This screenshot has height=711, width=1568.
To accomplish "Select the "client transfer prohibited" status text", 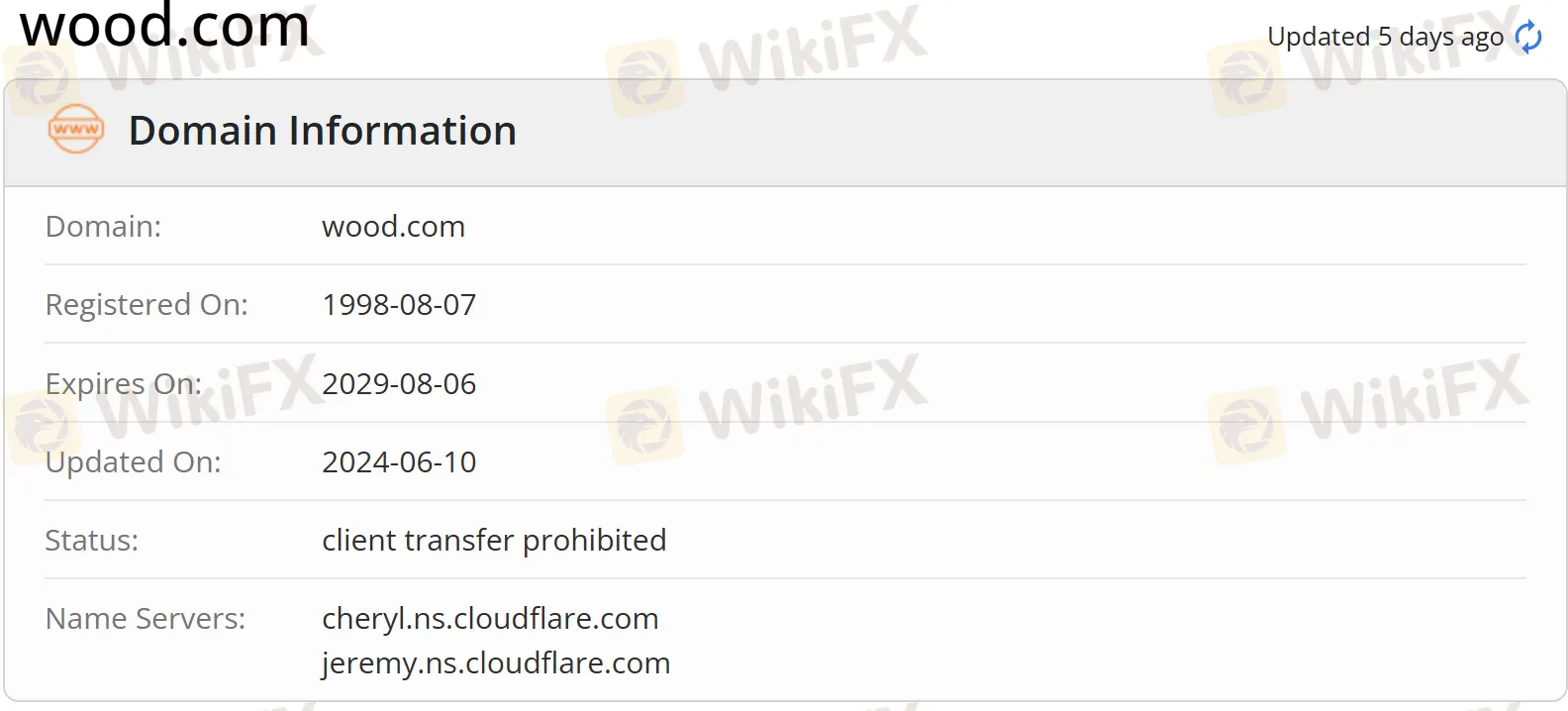I will (494, 541).
